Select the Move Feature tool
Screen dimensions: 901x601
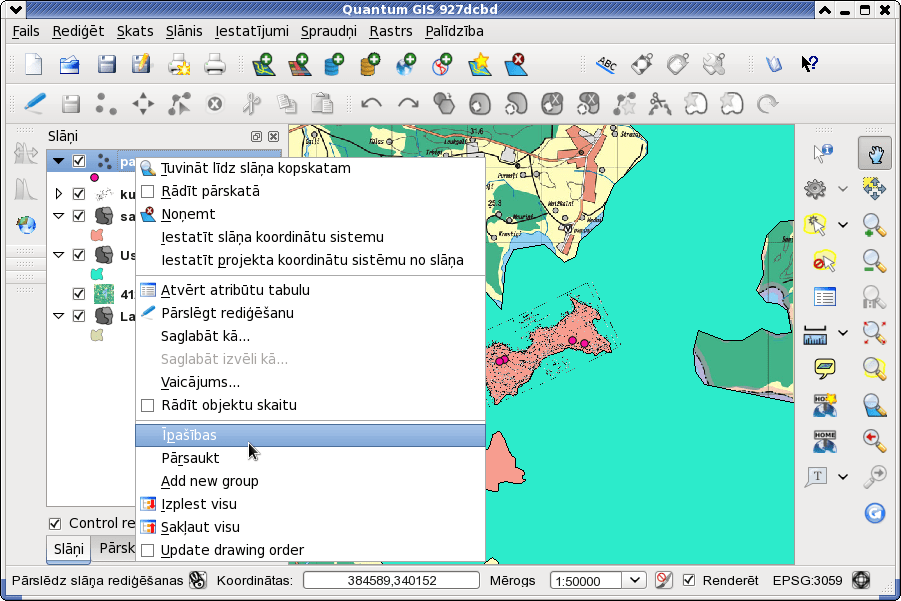[143, 104]
